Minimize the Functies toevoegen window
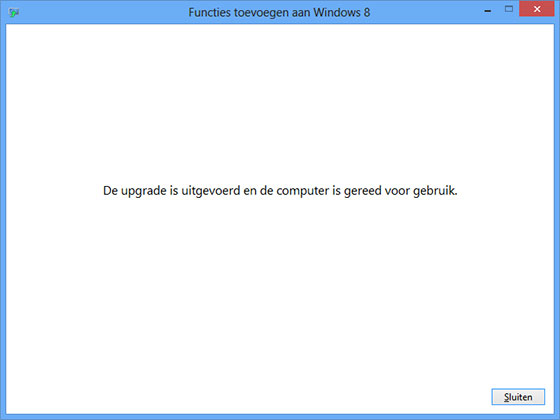Viewport: 560px width, 420px height. tap(488, 11)
